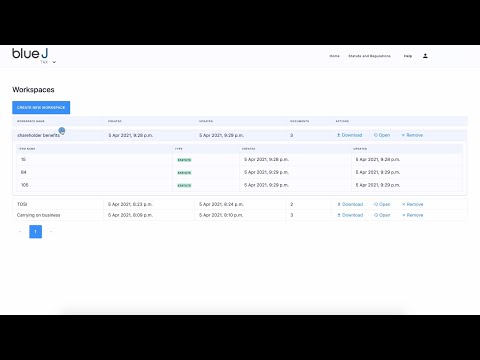The height and width of the screenshot is (360, 480).
Task: Download the Carrying on business workspace
Action: tap(350, 215)
